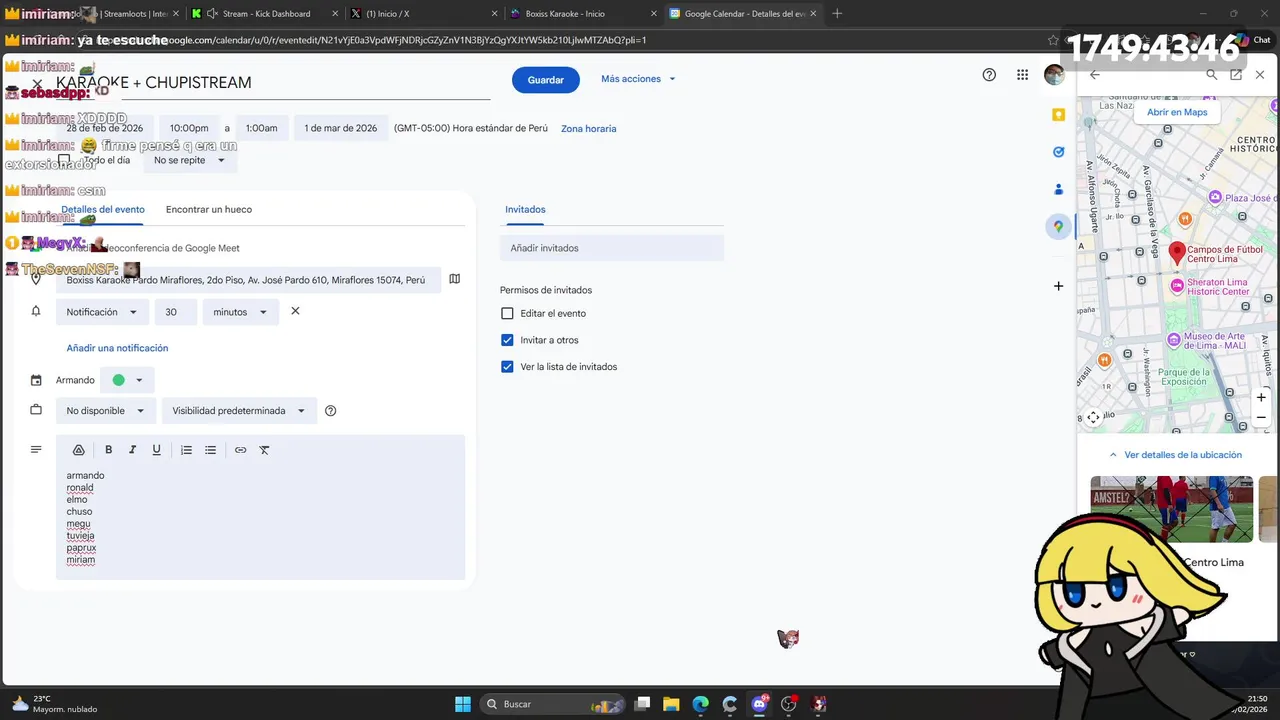Apply bold formatting to description
1280x720 pixels.
[x=108, y=450]
